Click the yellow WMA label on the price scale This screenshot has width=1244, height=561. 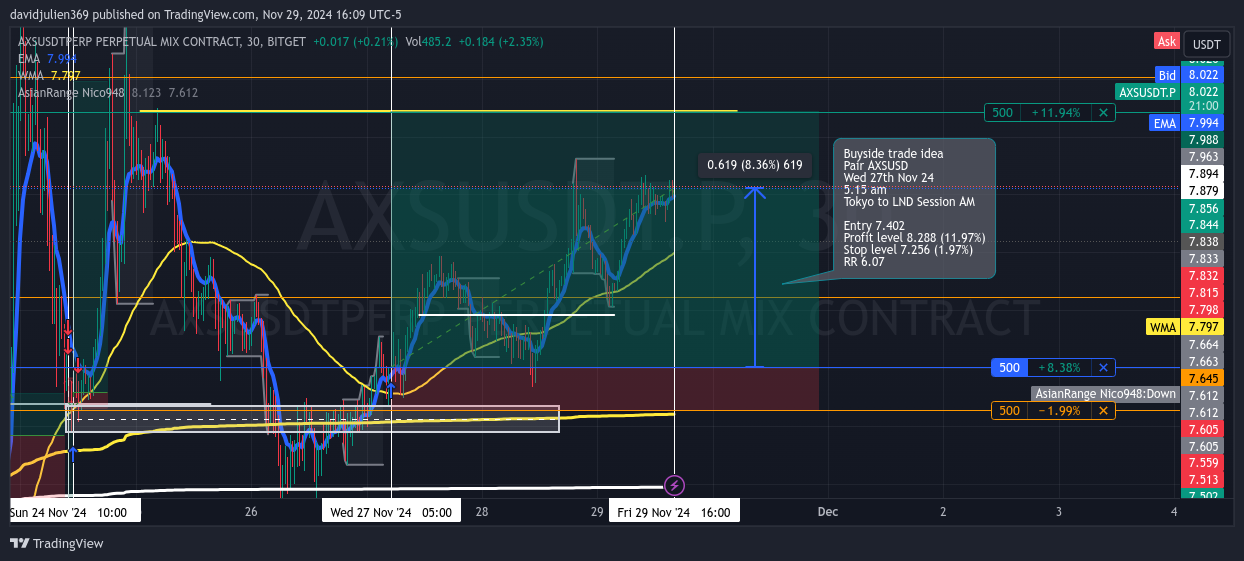[1162, 327]
